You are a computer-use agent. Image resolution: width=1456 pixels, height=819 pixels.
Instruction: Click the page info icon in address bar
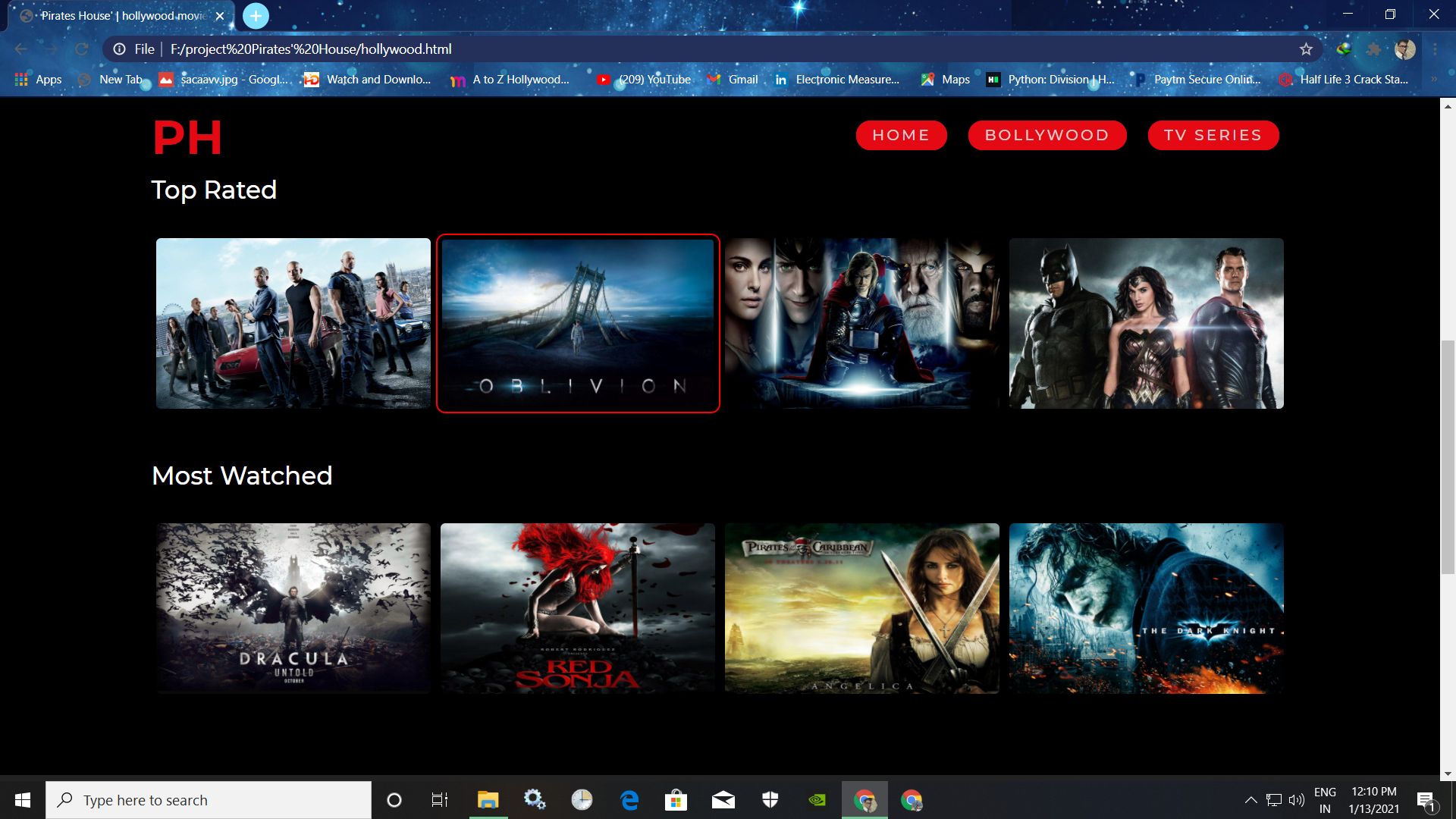120,49
